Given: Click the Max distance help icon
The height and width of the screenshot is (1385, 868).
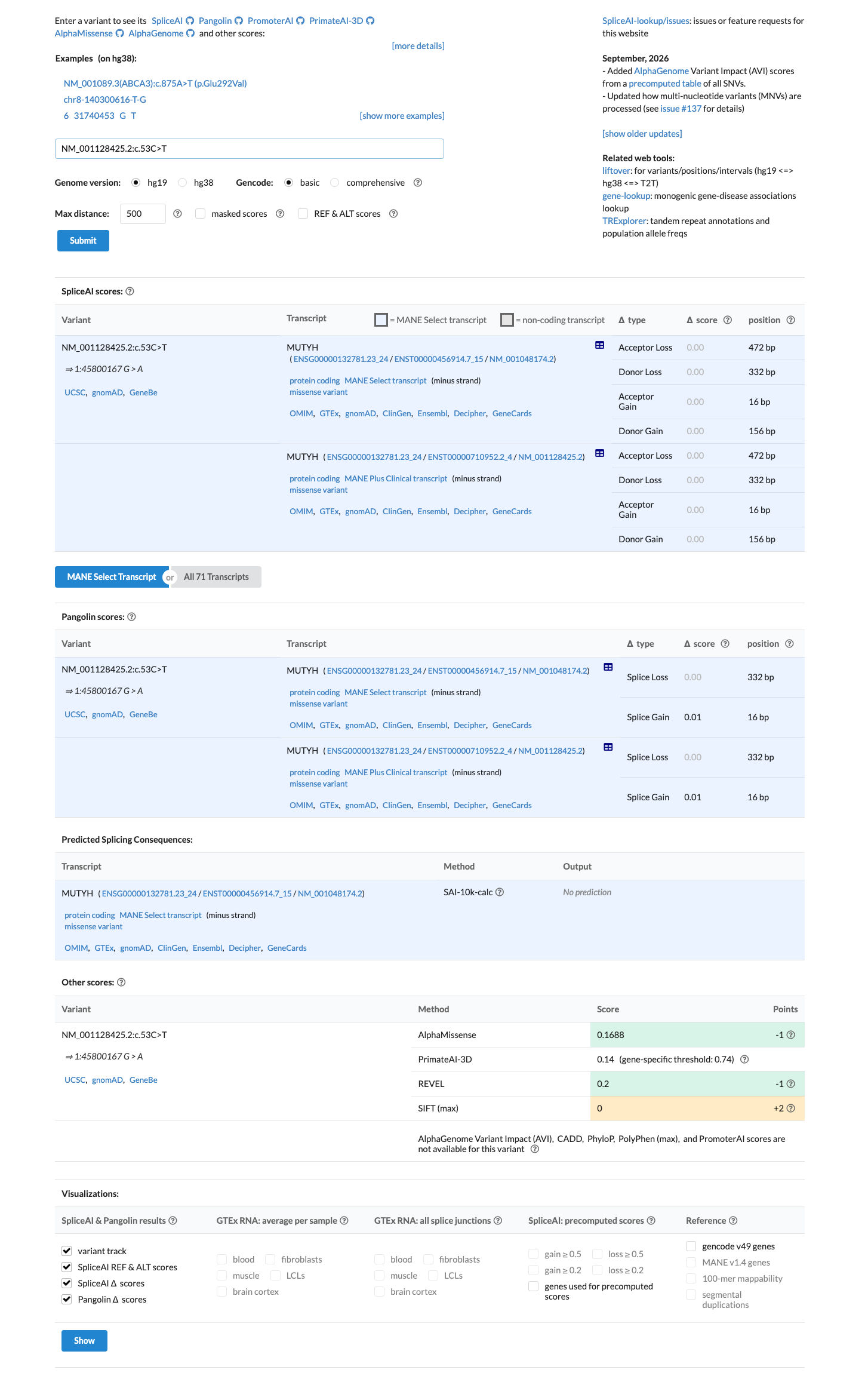Looking at the screenshot, I should [x=177, y=214].
